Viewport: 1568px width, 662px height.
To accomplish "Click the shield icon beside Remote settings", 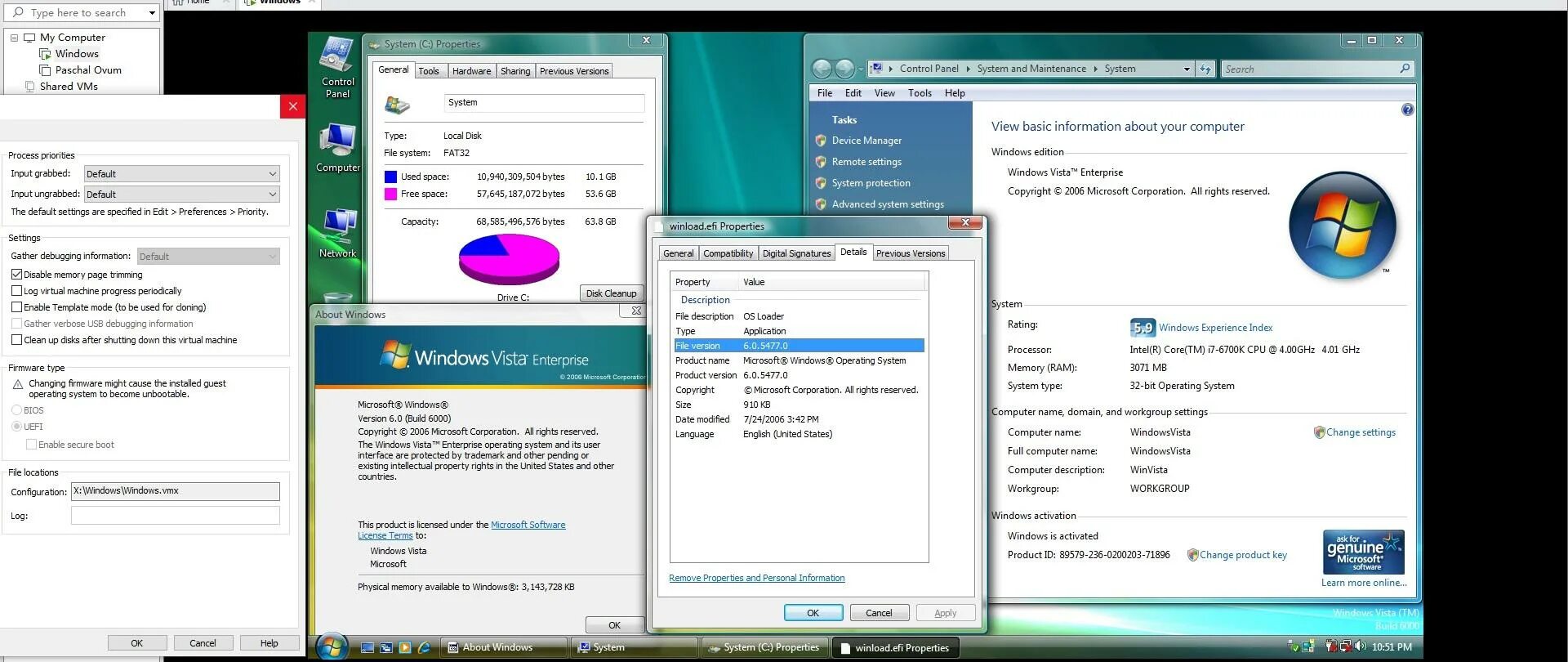I will coord(821,162).
